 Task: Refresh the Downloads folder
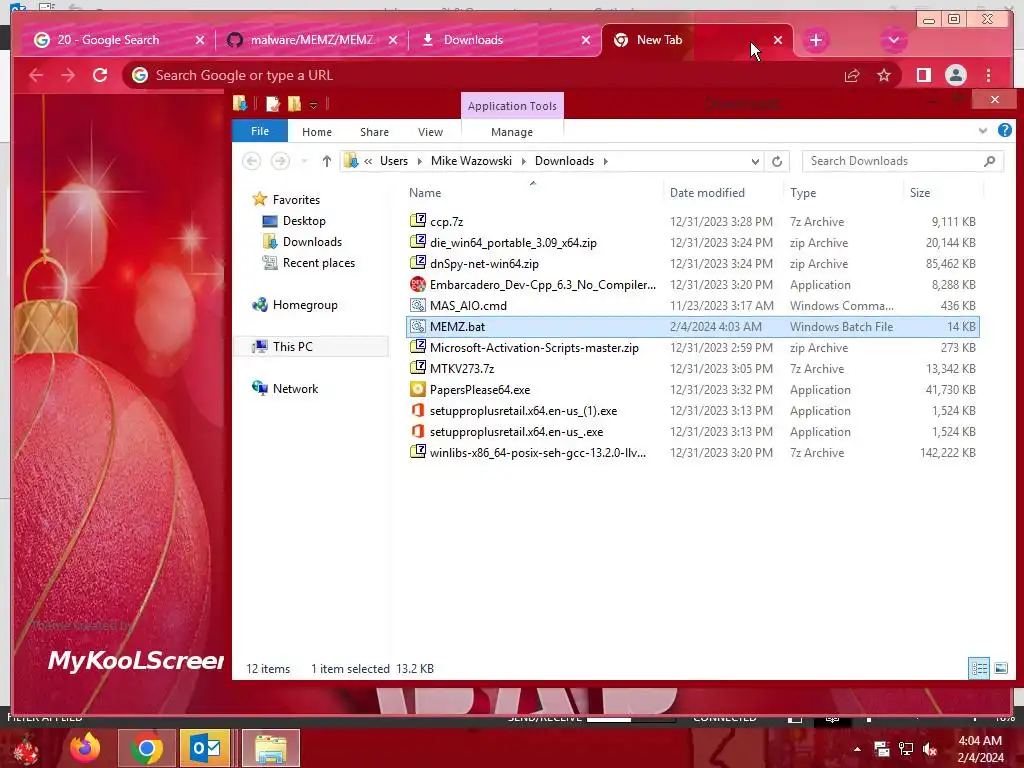(777, 161)
